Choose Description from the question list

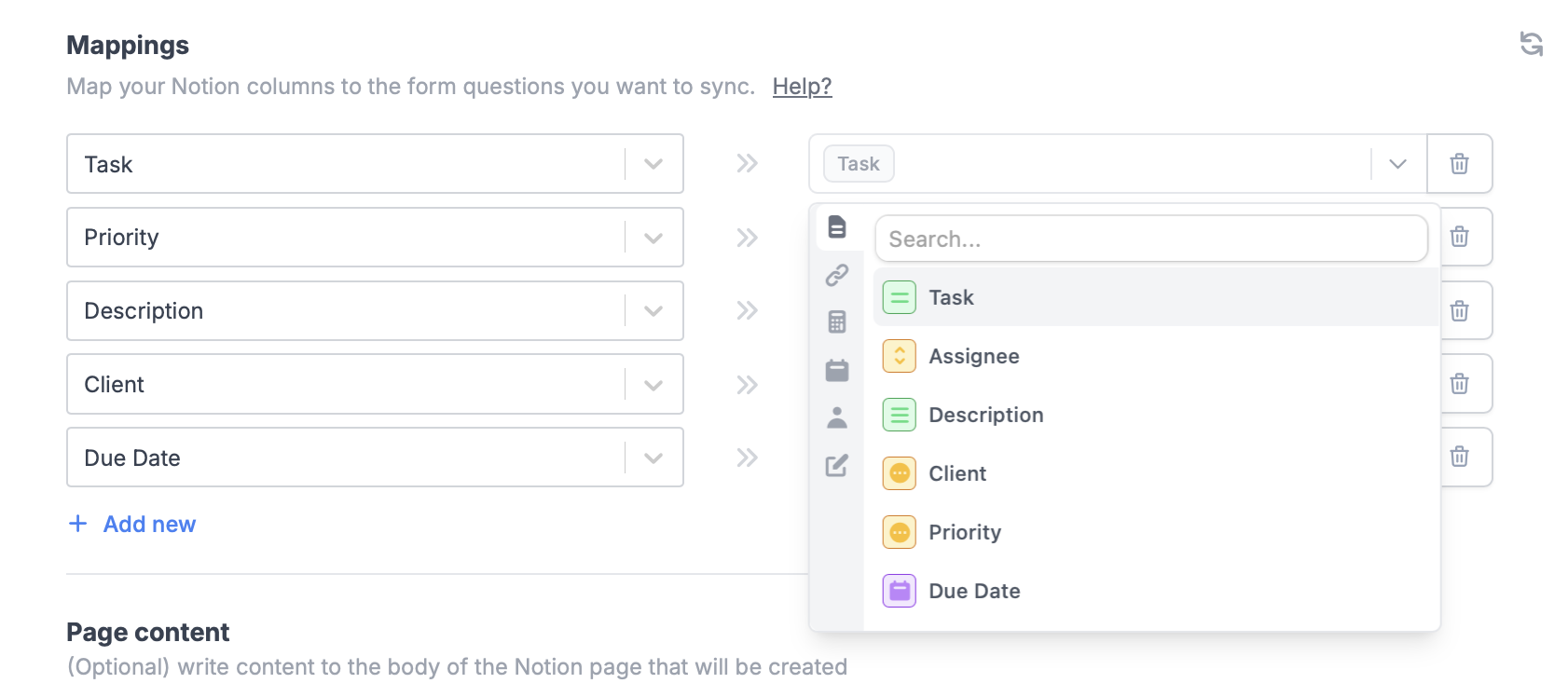point(985,415)
